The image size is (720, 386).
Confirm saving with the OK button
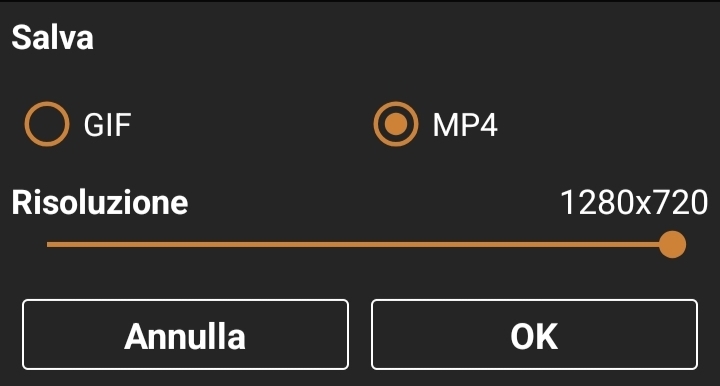[534, 335]
